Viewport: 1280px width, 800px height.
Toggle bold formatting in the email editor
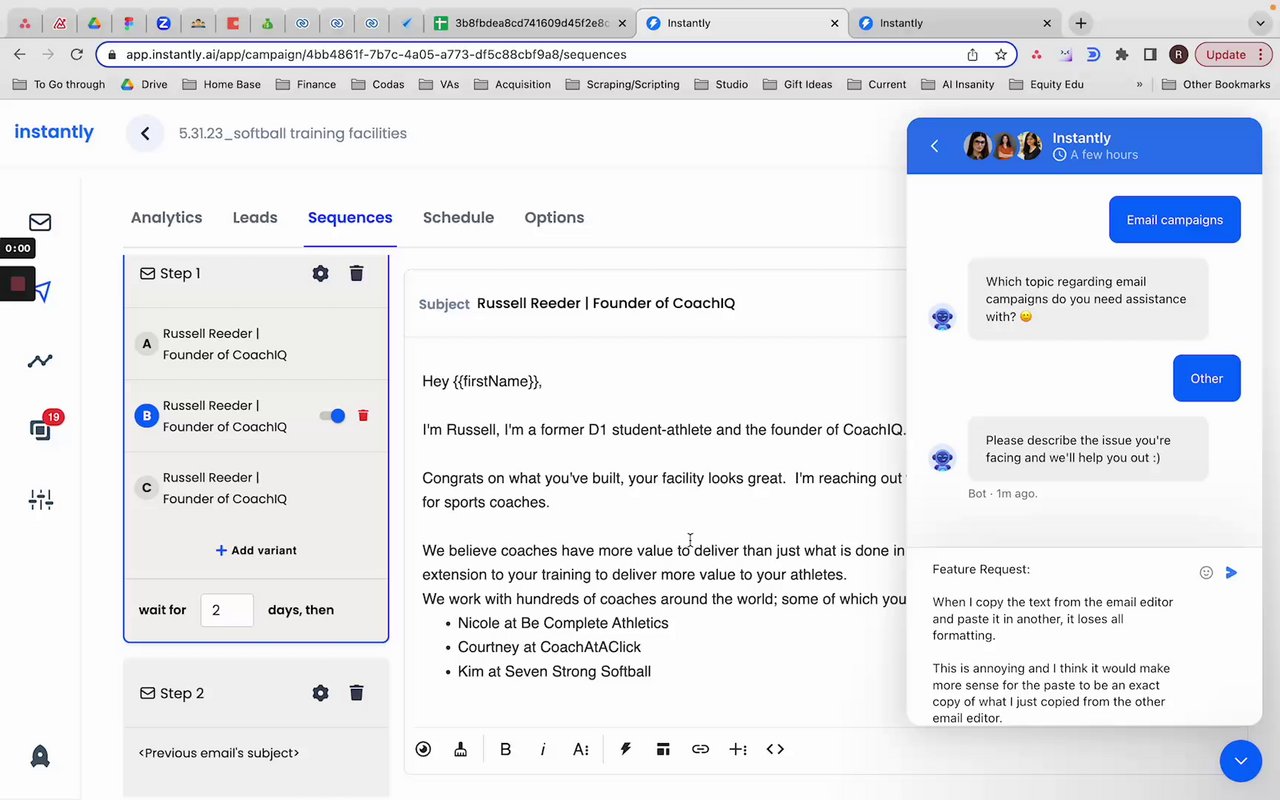(505, 749)
